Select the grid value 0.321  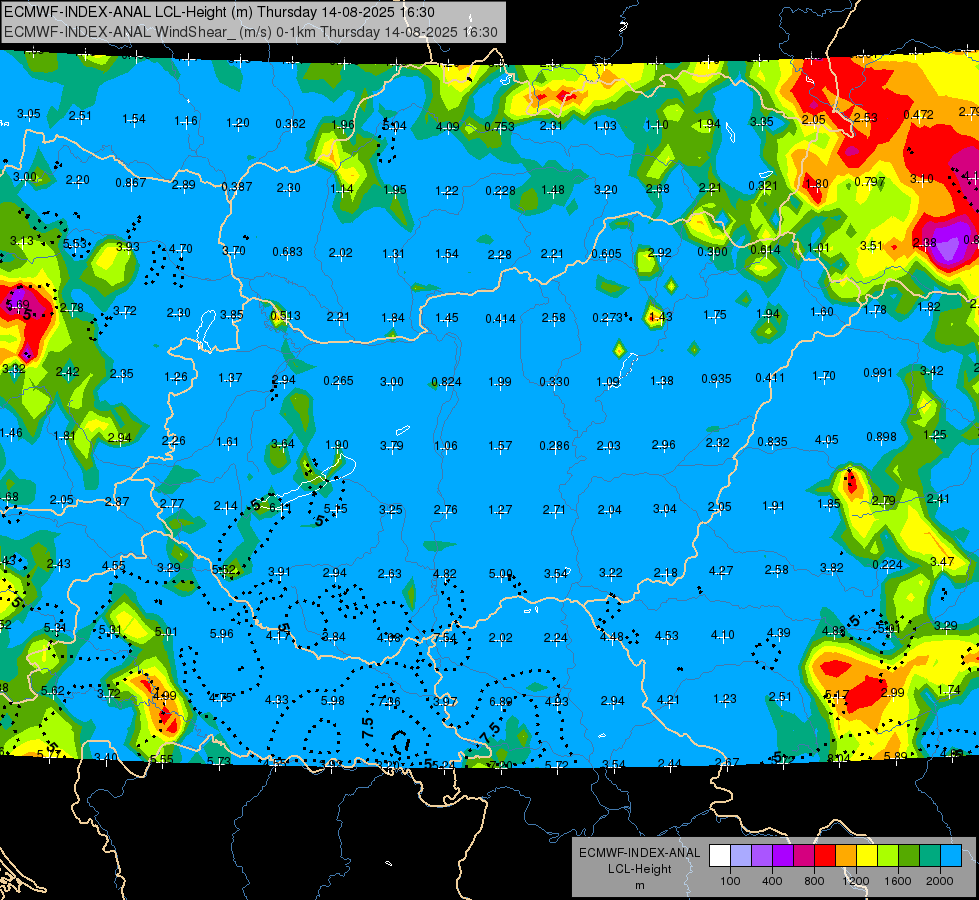coord(763,185)
